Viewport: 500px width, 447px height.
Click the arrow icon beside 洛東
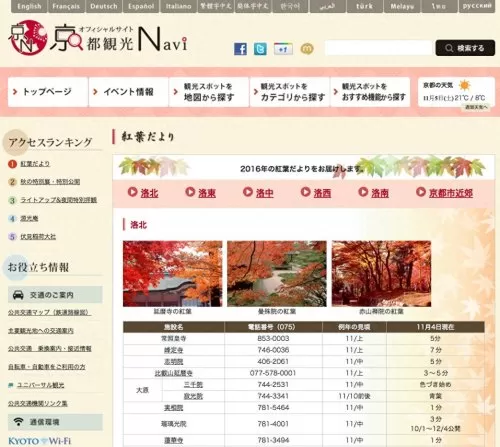(190, 192)
